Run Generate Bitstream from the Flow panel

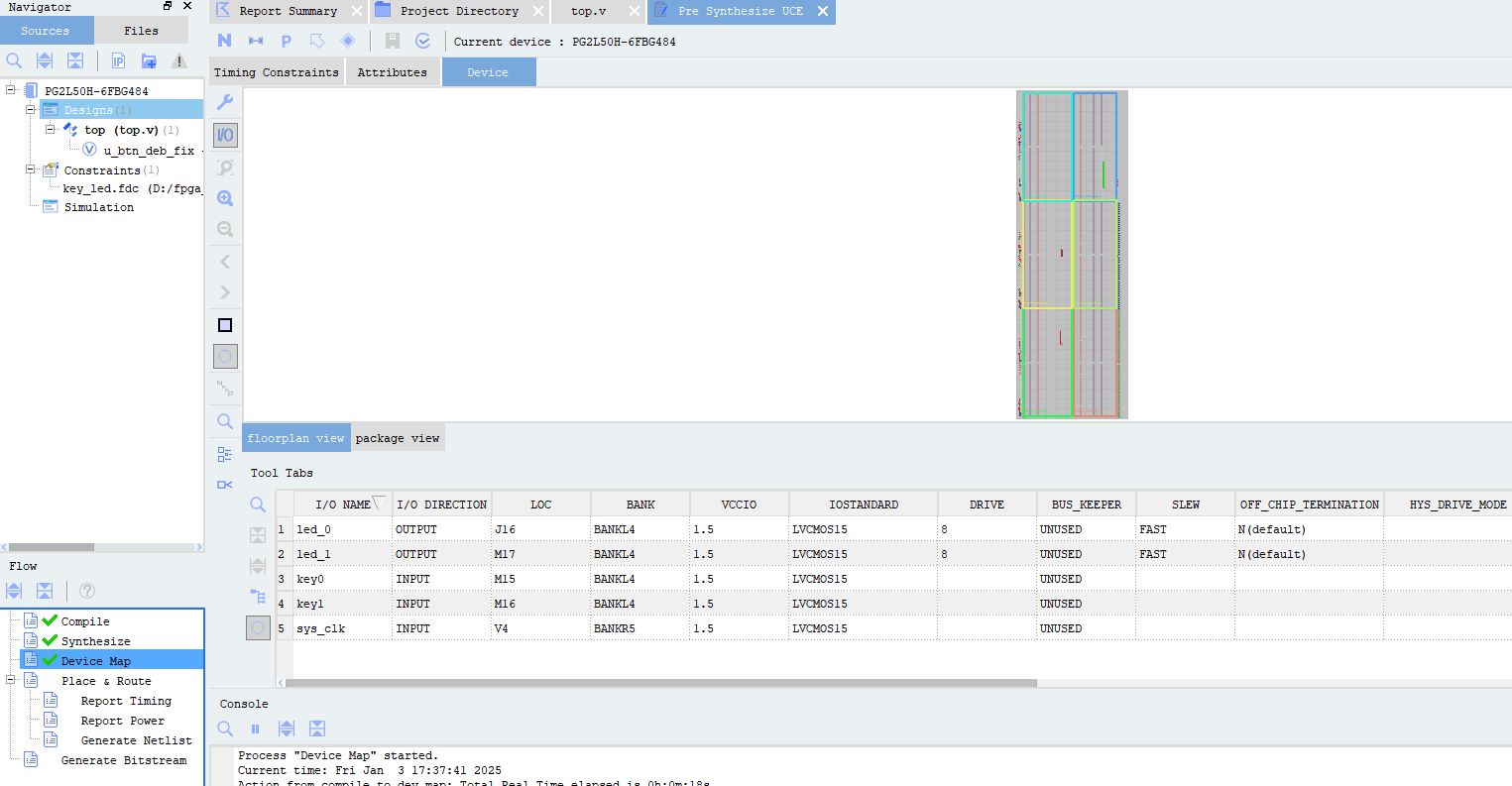[x=123, y=760]
